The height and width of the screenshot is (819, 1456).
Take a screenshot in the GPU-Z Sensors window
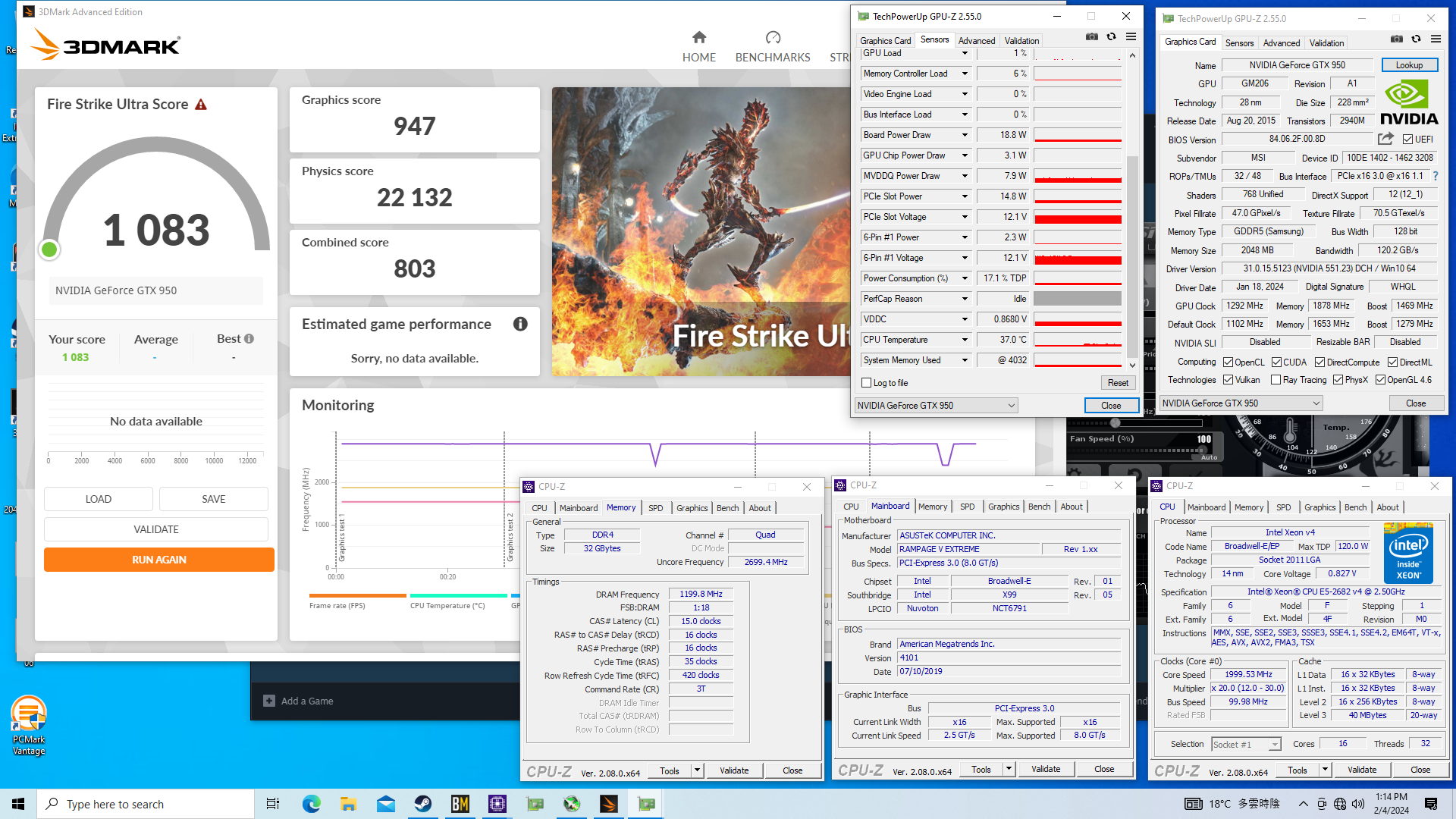pyautogui.click(x=1092, y=36)
